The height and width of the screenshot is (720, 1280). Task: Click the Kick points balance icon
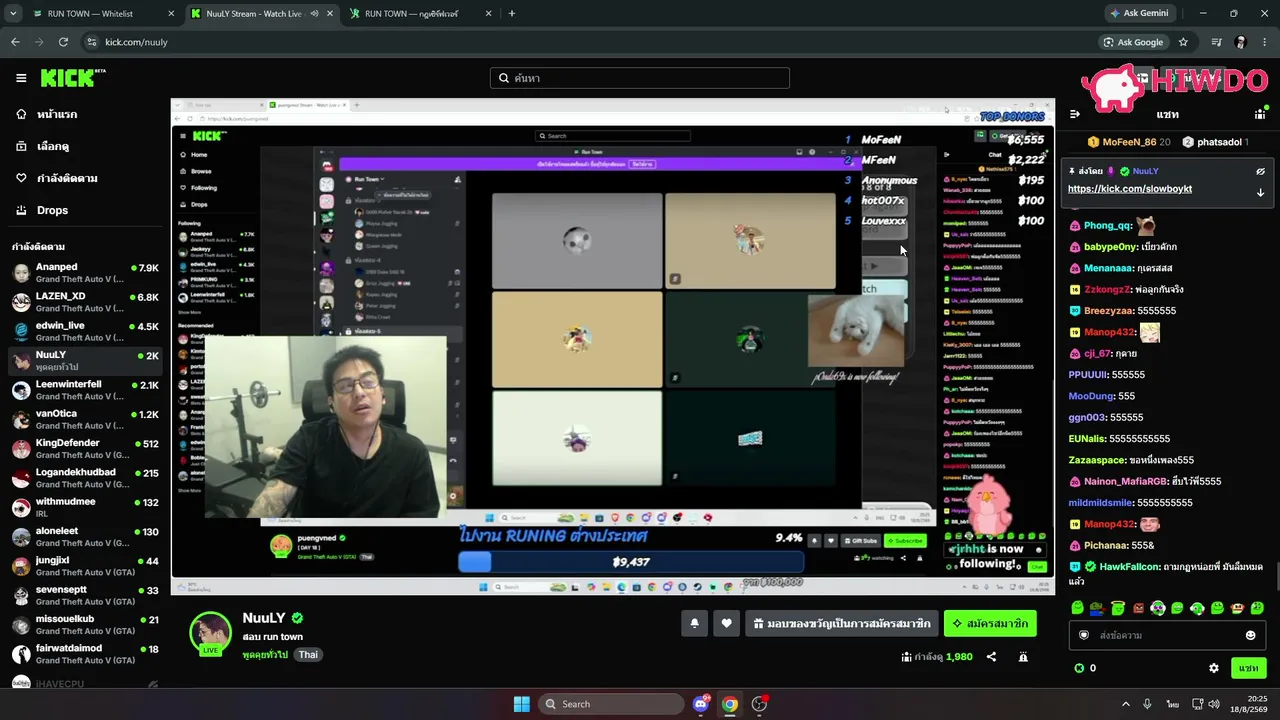click(x=1079, y=668)
